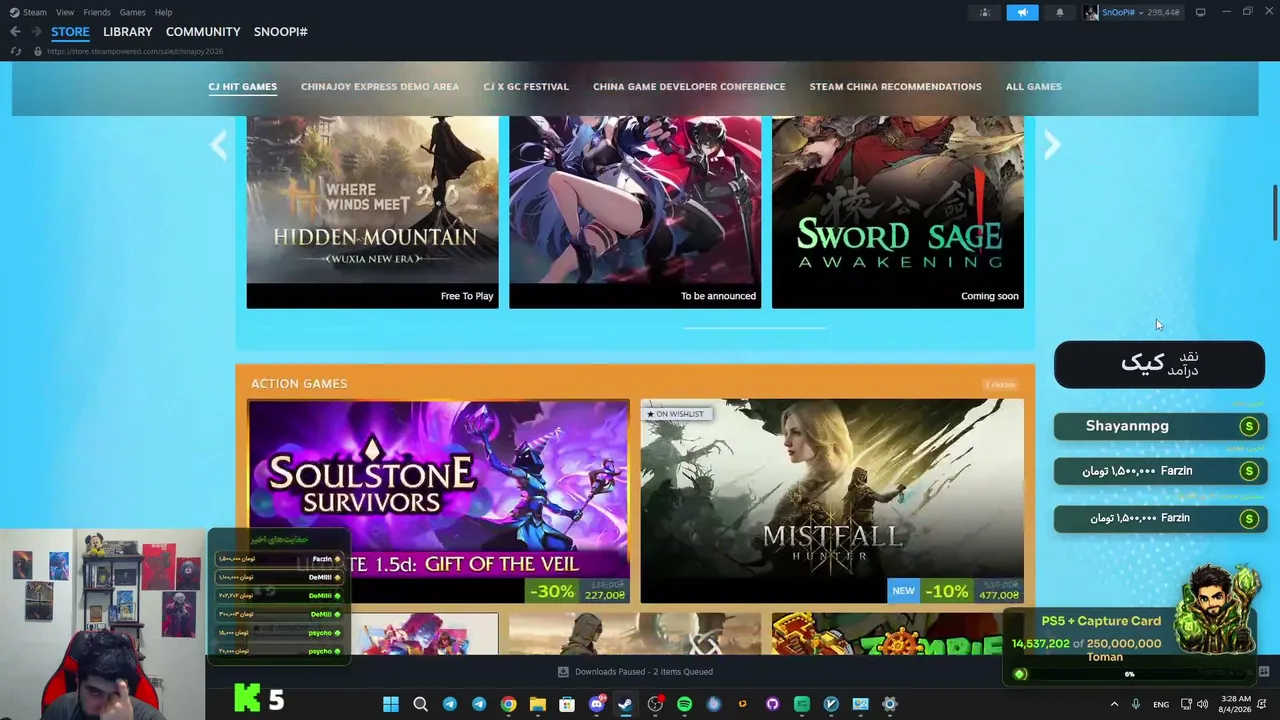Click the page reload icon

(x=16, y=51)
